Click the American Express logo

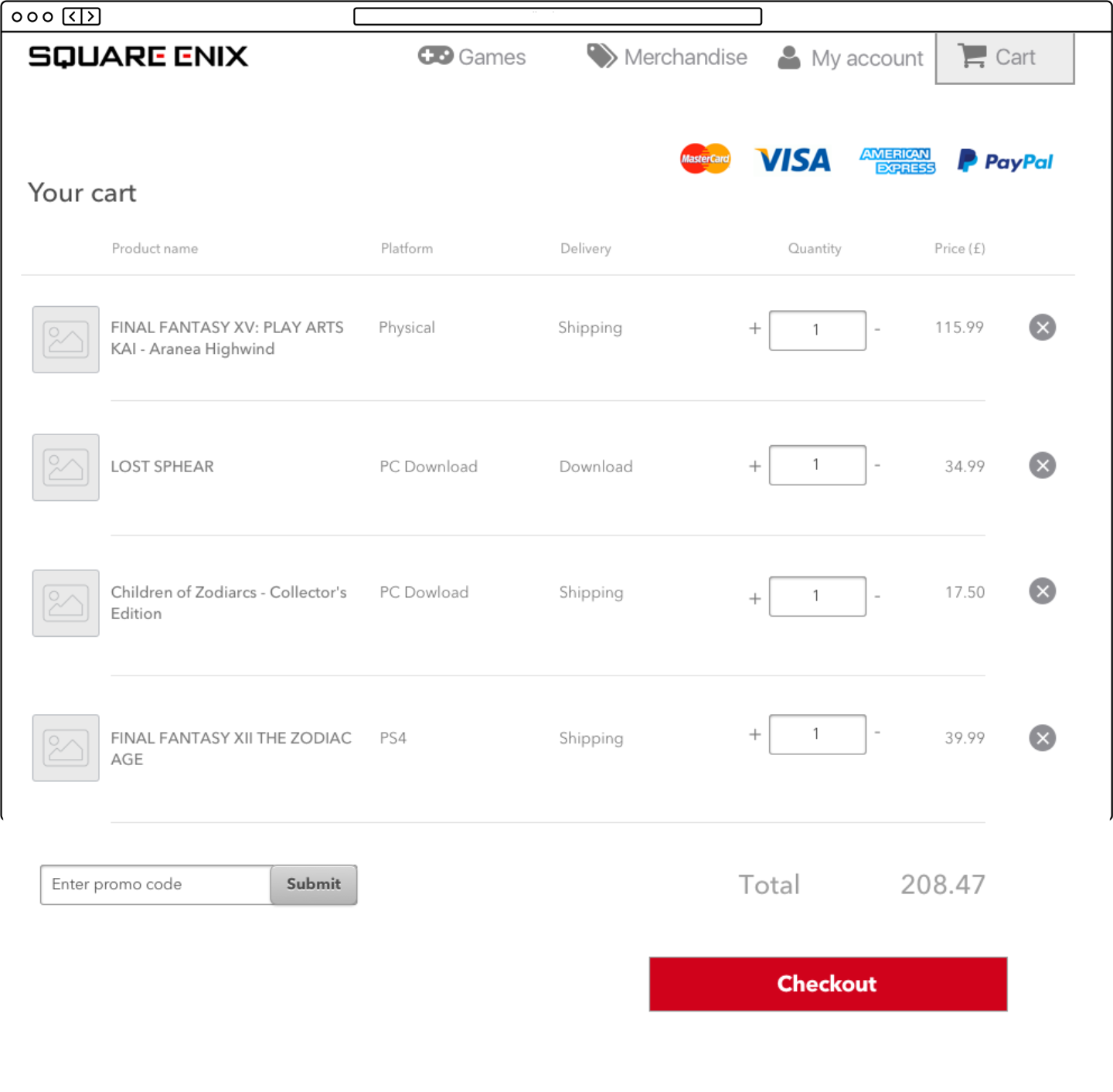pyautogui.click(x=897, y=161)
